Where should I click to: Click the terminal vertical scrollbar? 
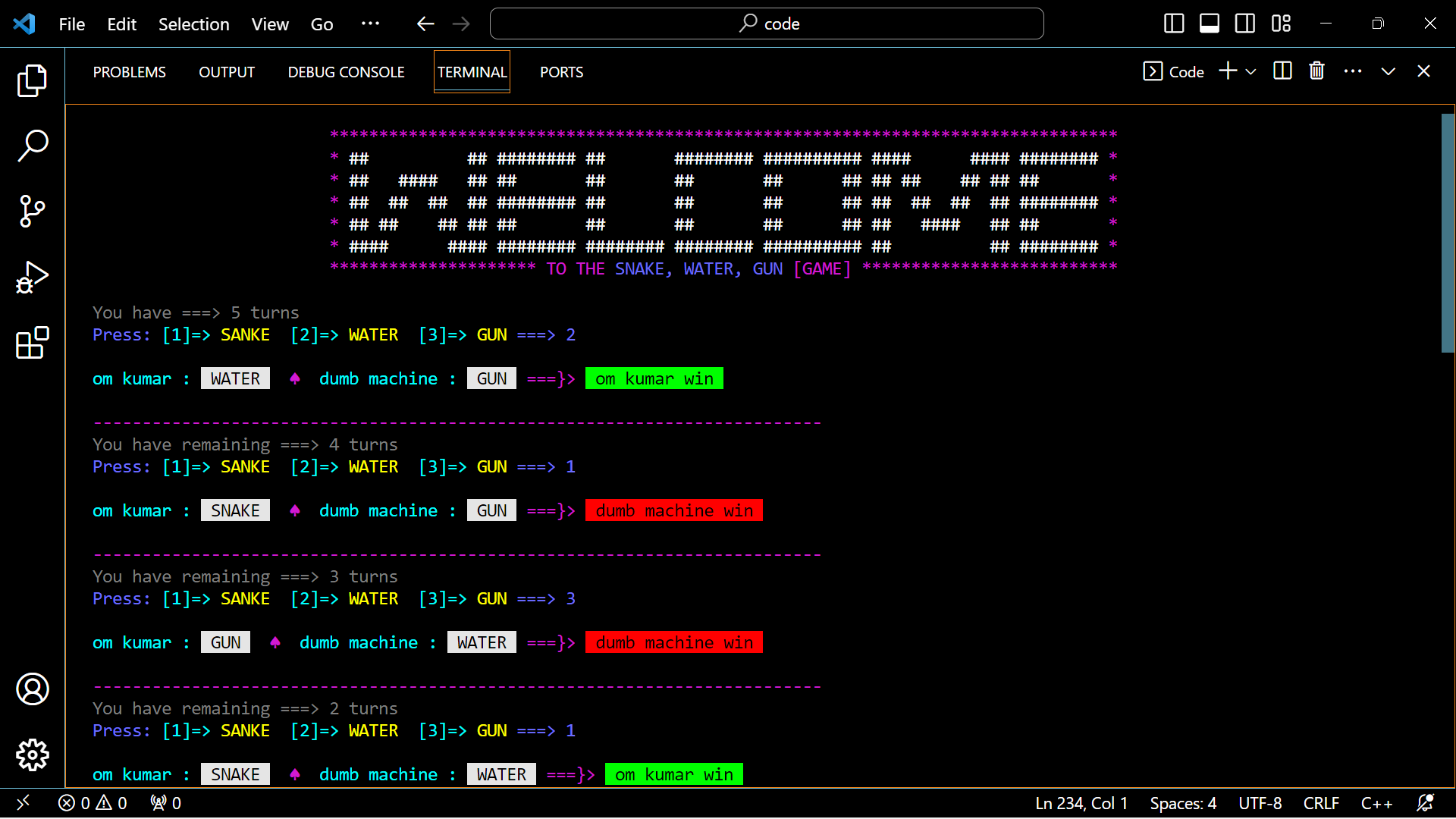[1448, 233]
